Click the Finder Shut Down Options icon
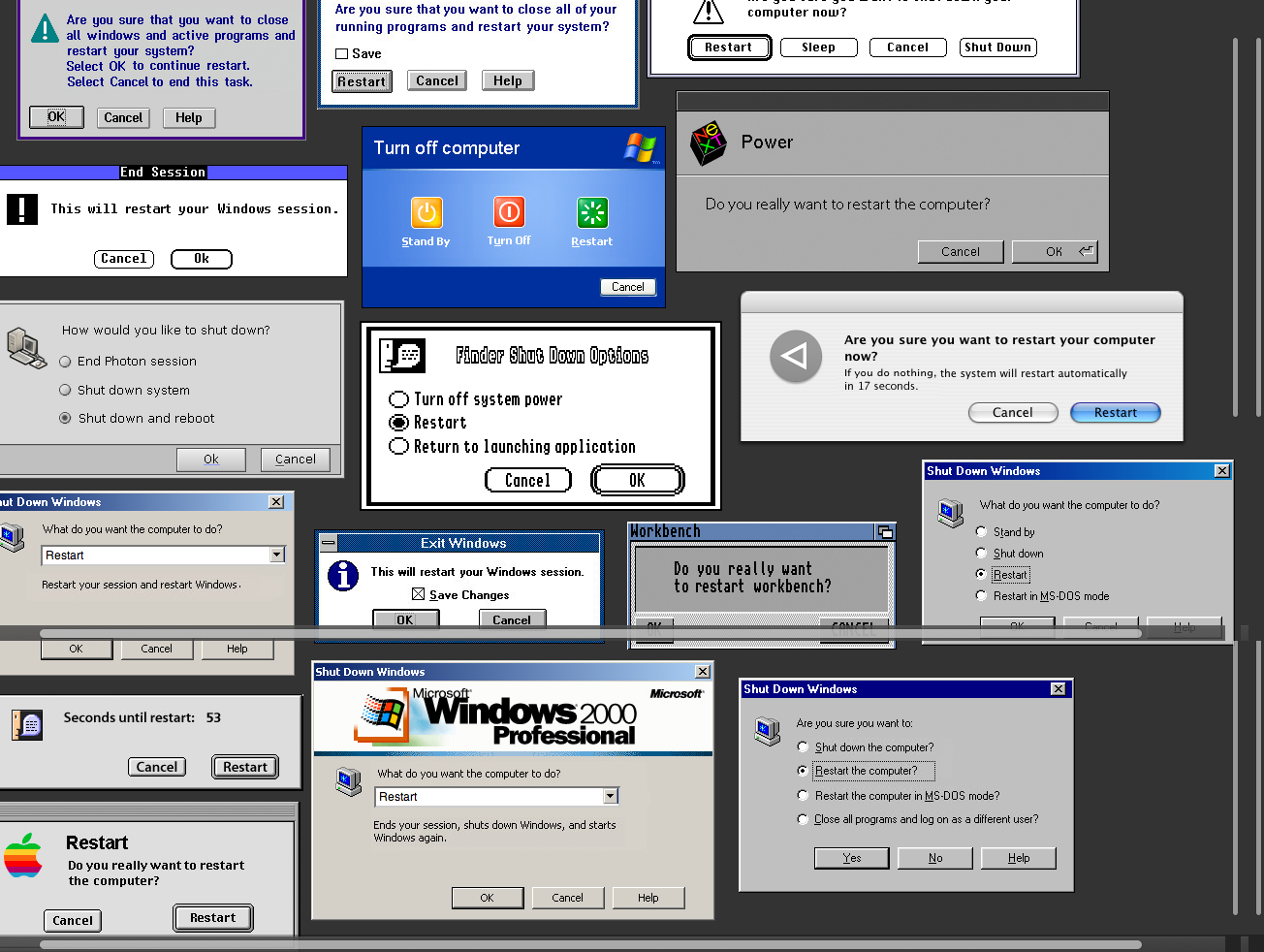The width and height of the screenshot is (1264, 952). (401, 356)
